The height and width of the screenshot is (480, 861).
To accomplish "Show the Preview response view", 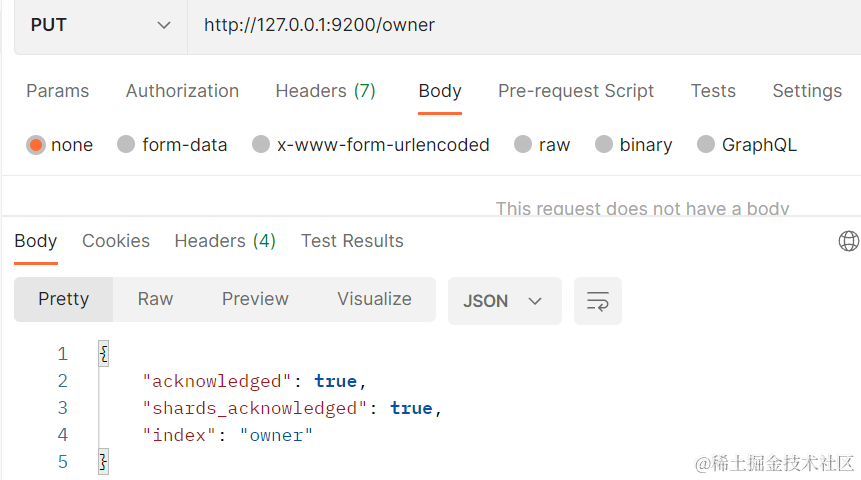I will point(255,299).
